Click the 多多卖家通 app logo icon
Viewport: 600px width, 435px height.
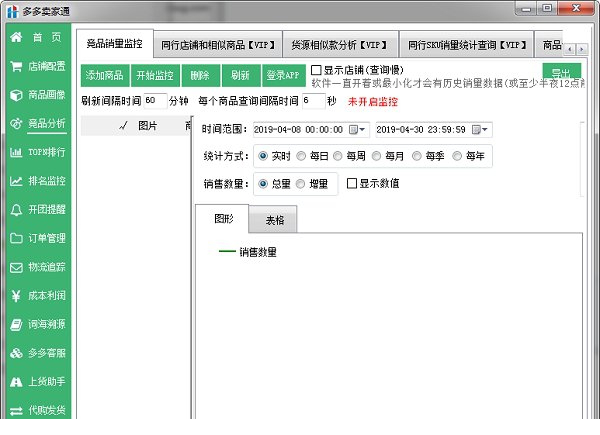(x=12, y=11)
